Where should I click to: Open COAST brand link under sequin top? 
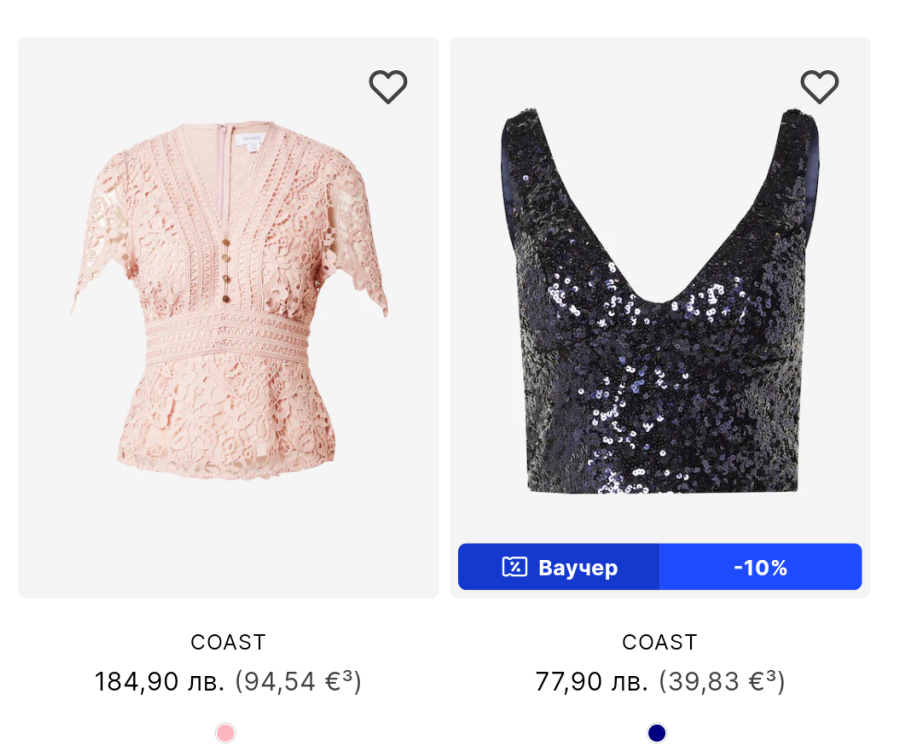pyautogui.click(x=660, y=642)
